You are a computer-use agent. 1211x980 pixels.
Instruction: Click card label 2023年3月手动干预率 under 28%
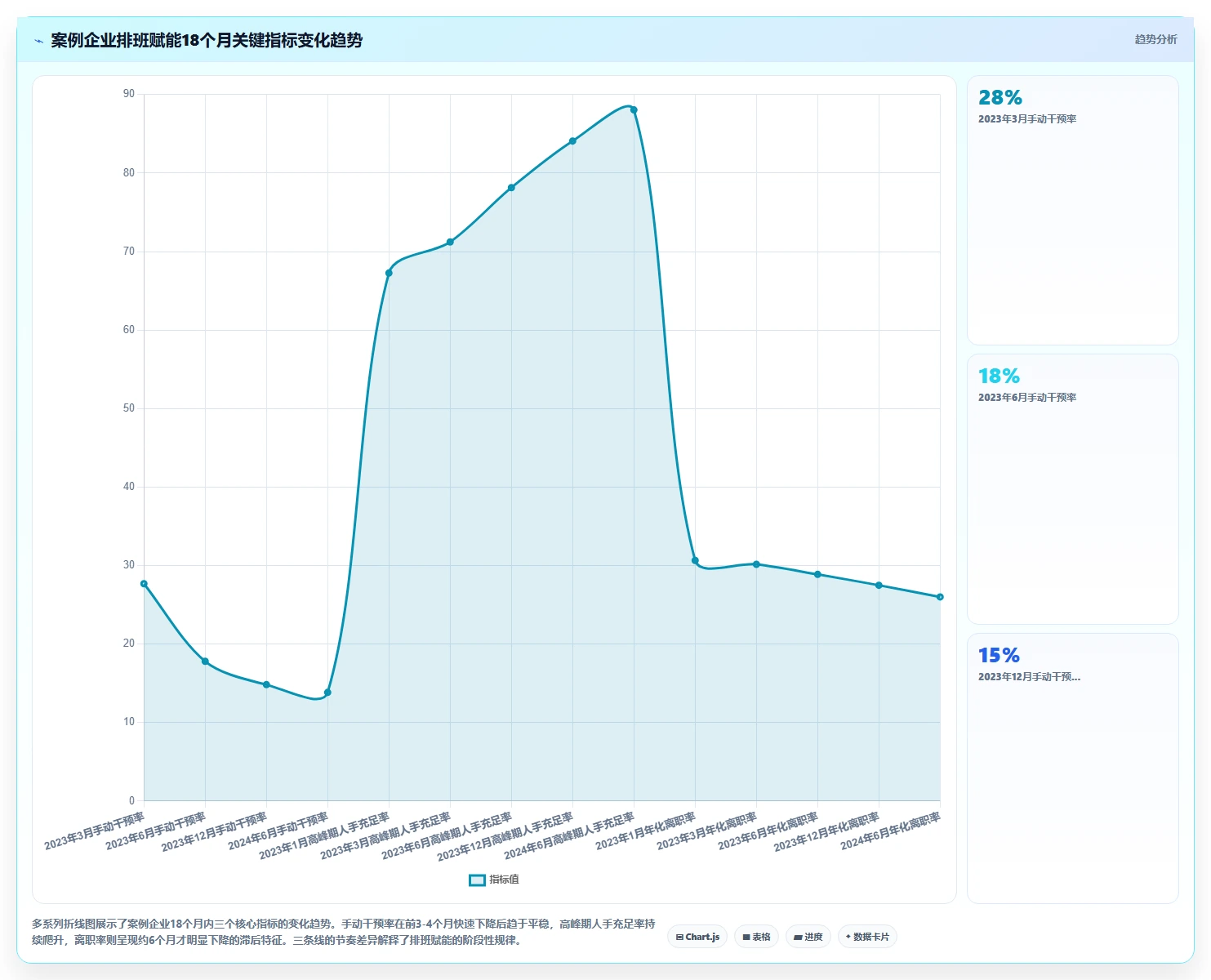pos(1027,119)
